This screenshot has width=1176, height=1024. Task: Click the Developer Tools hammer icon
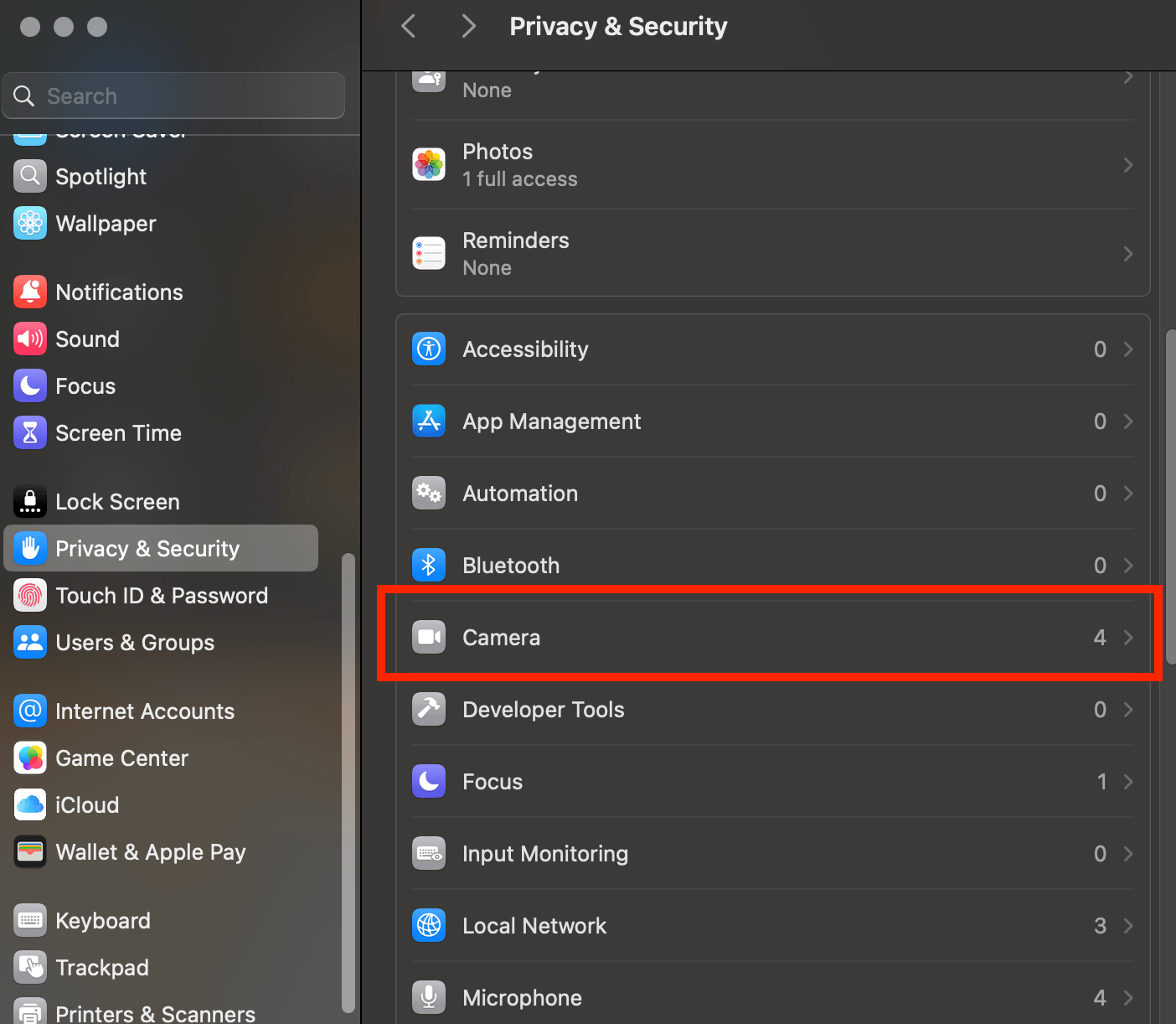tap(429, 710)
